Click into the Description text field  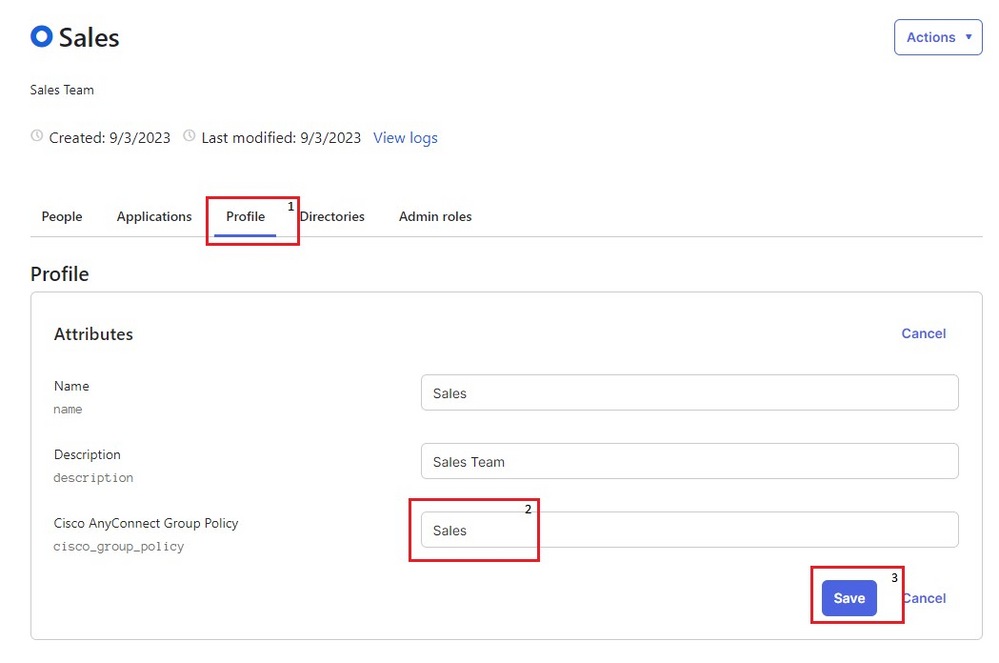pyautogui.click(x=689, y=462)
